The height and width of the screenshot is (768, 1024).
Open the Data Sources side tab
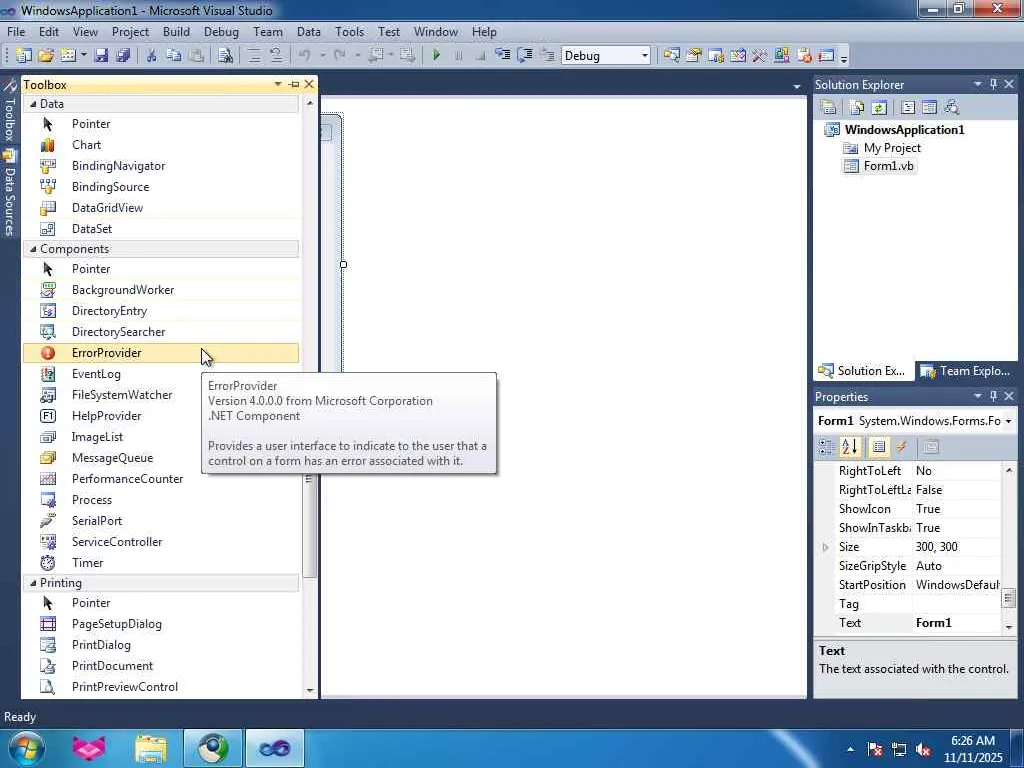(x=9, y=193)
